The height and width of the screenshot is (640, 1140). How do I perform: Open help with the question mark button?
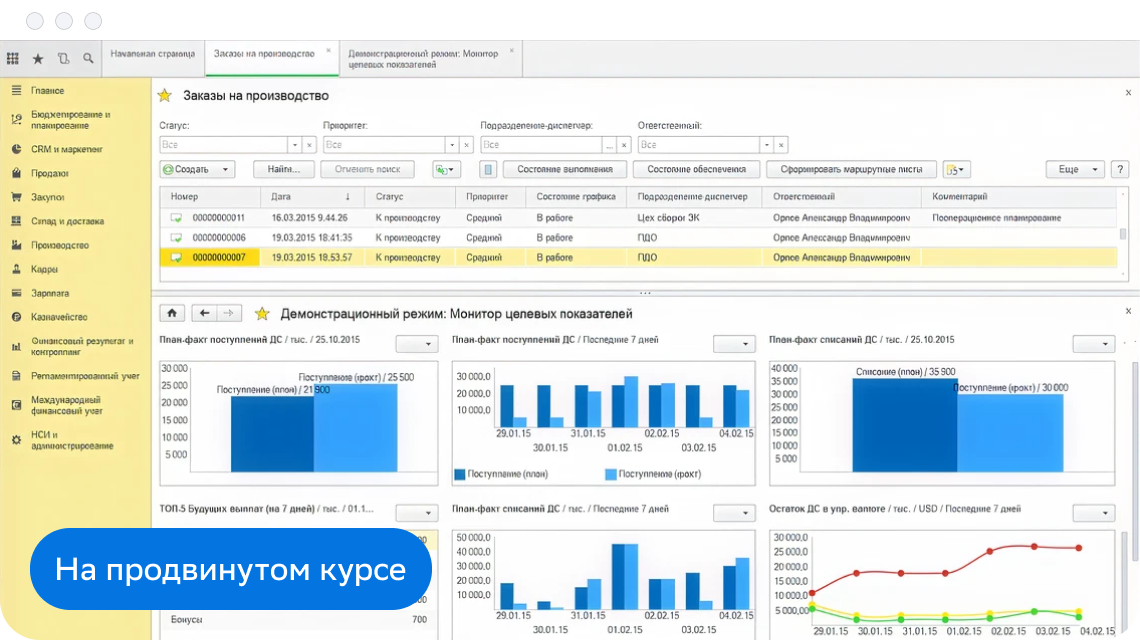1119,170
